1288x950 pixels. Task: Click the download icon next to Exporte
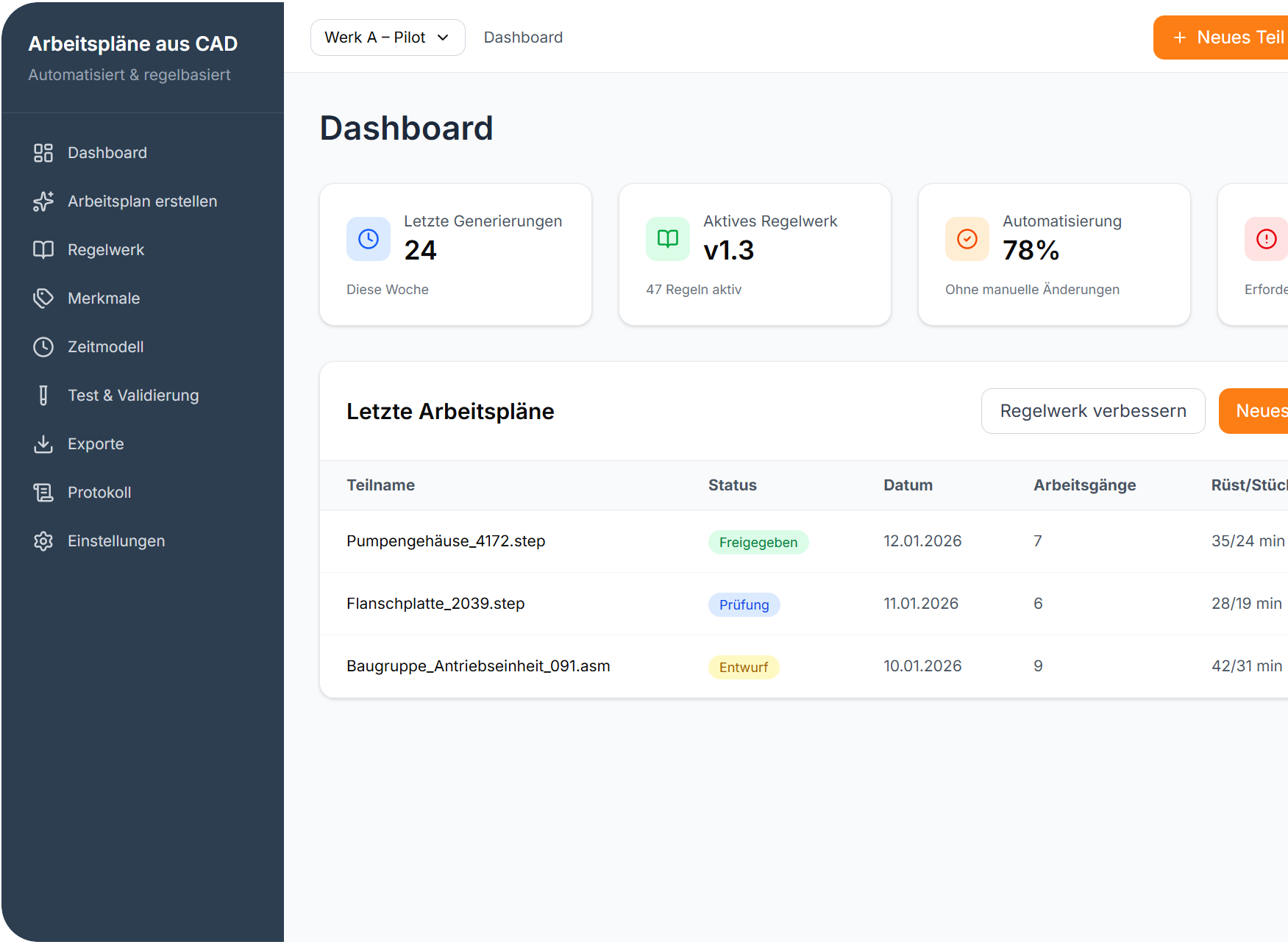43,444
